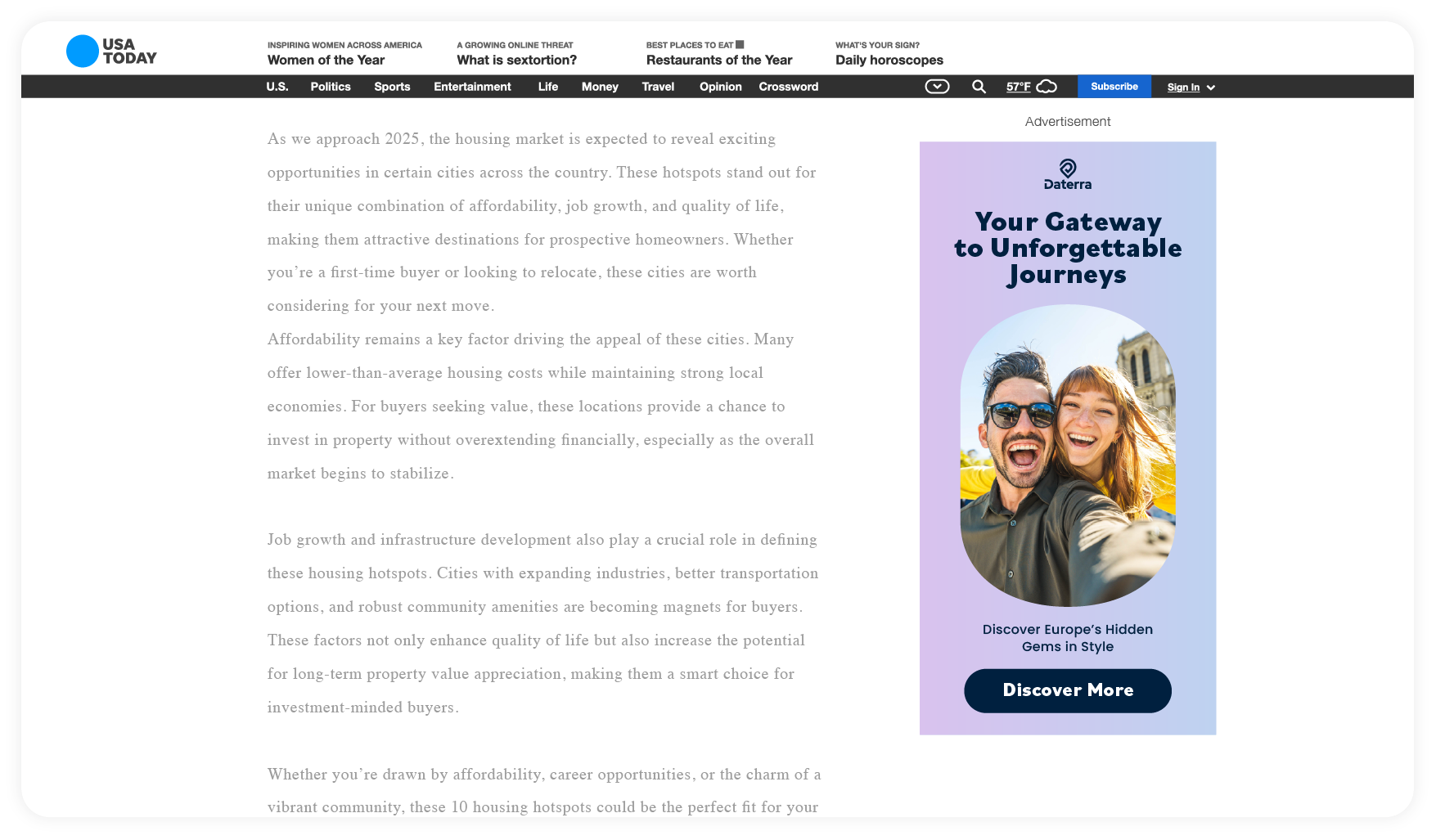Open the Restaurants of the Year promo
Viewport: 1436px width, 840px height.
coord(719,60)
